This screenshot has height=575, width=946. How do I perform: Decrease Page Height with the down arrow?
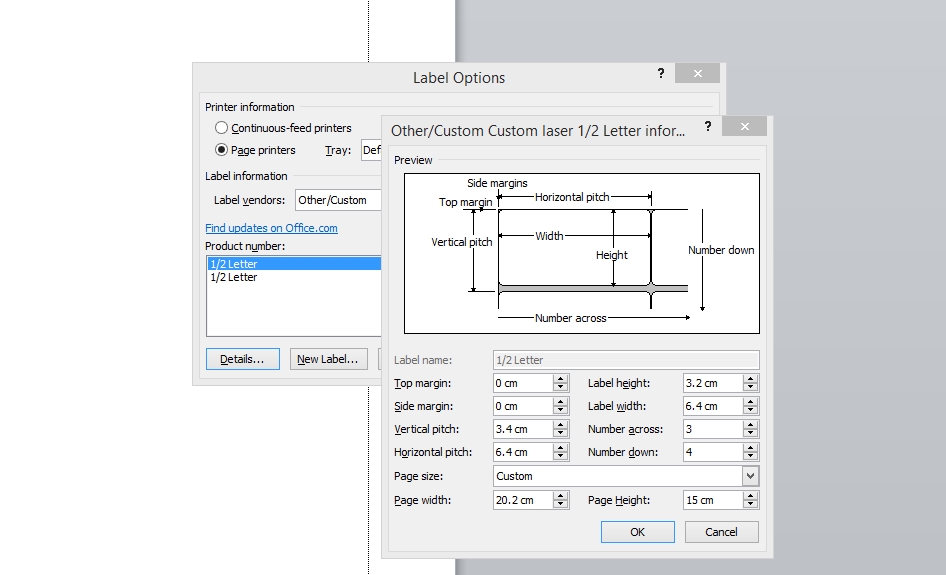click(x=751, y=504)
